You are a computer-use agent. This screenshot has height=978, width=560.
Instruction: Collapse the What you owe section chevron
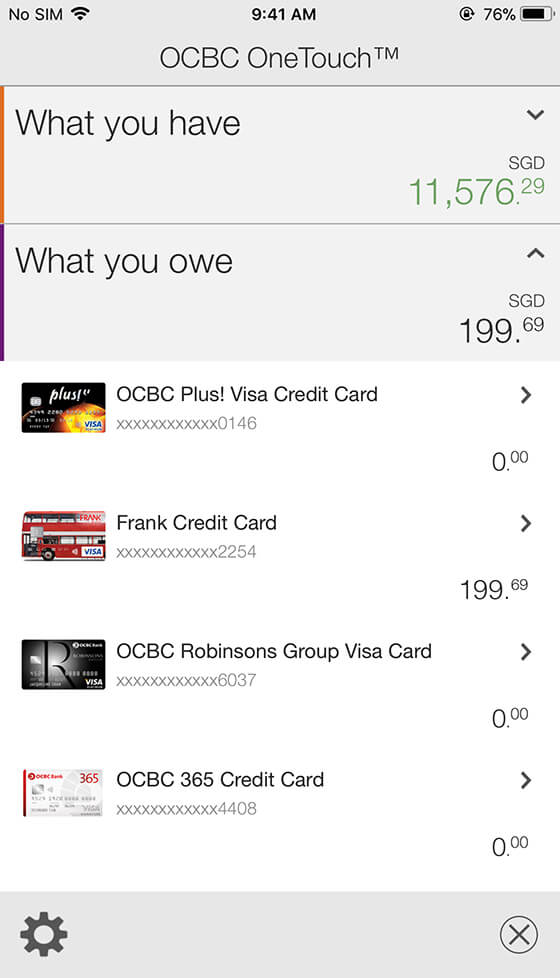pyautogui.click(x=535, y=253)
